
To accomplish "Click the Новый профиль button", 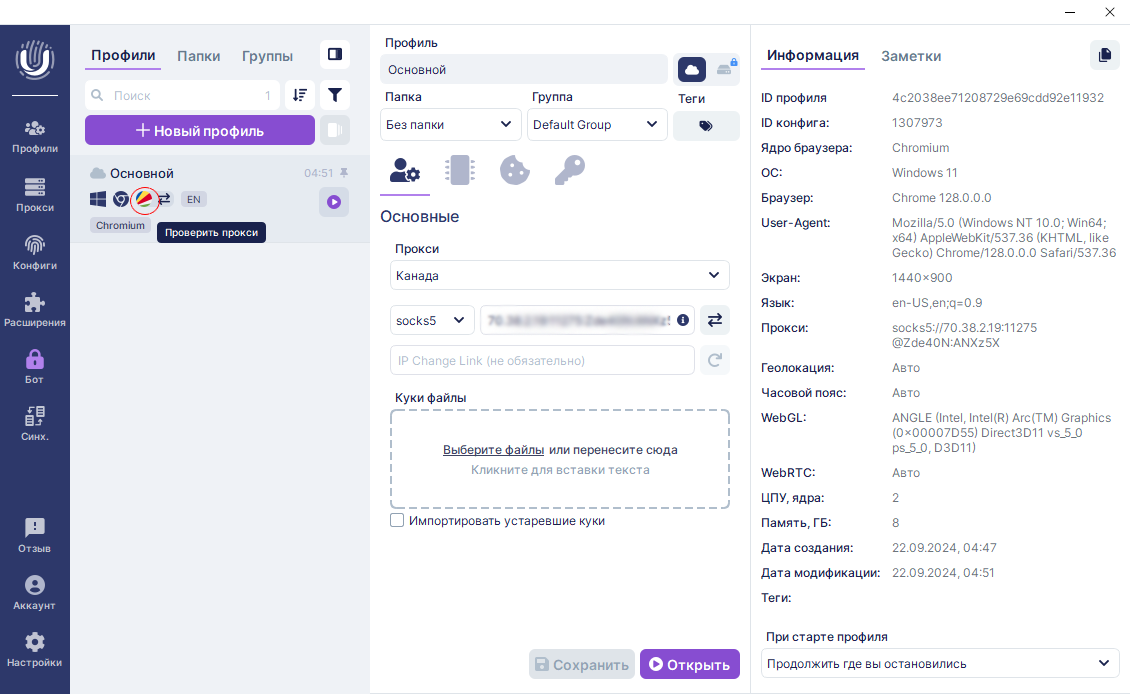I will pos(200,131).
